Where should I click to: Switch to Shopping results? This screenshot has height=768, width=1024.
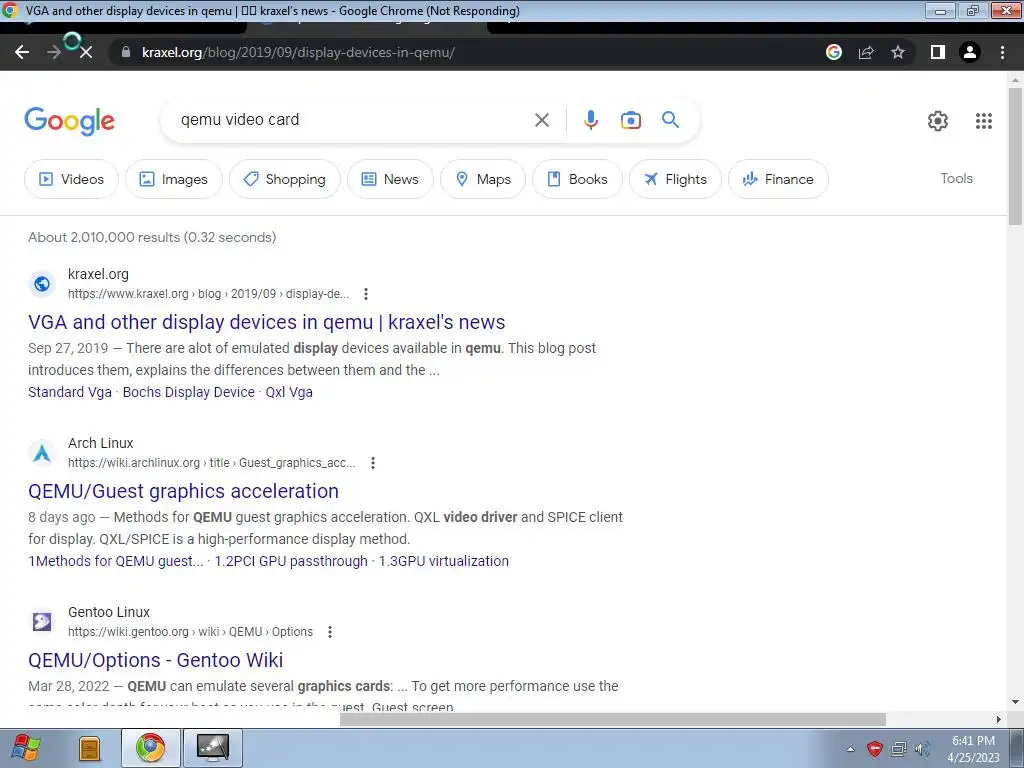[285, 179]
